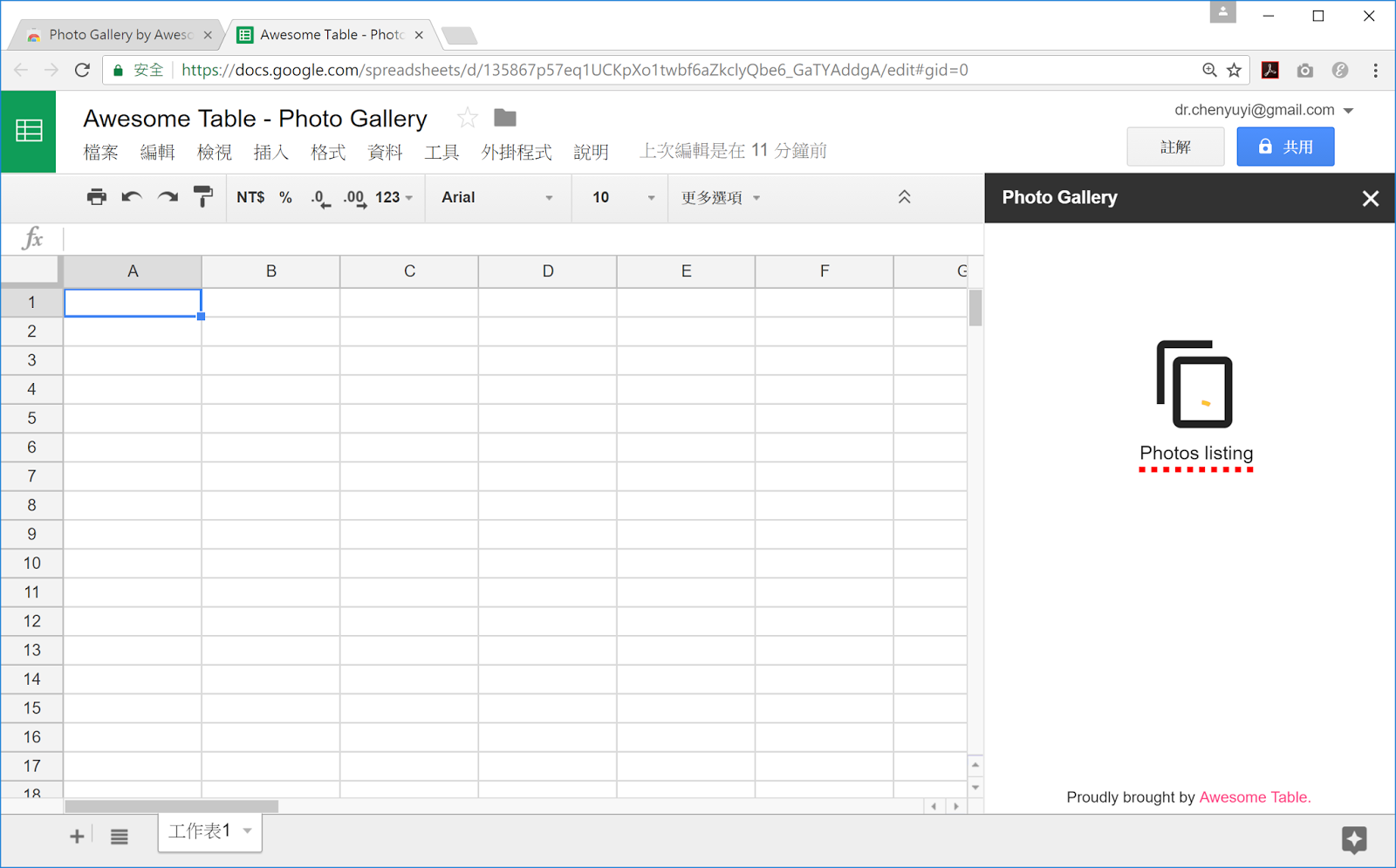Open the 123 number formats dropdown

[394, 197]
